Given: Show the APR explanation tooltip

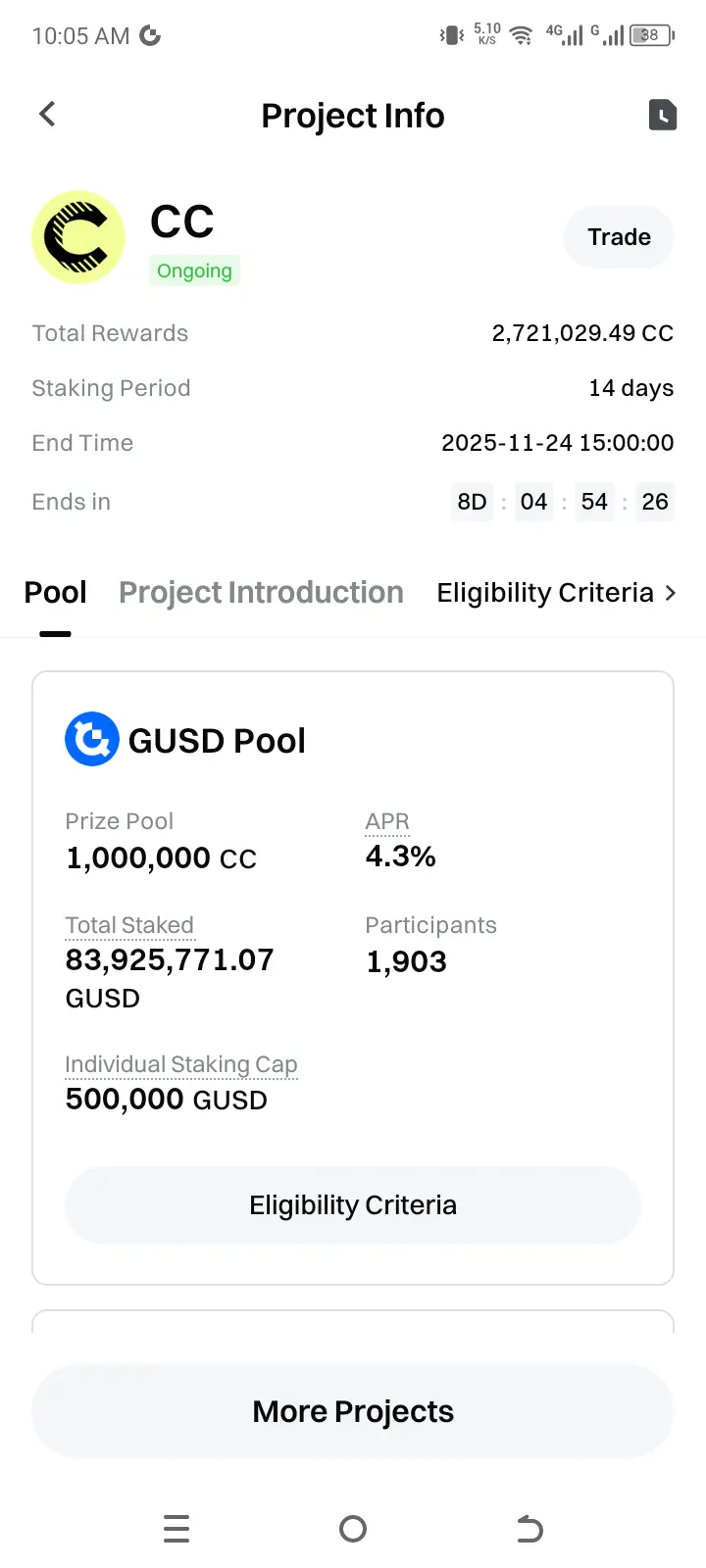Looking at the screenshot, I should pyautogui.click(x=387, y=821).
